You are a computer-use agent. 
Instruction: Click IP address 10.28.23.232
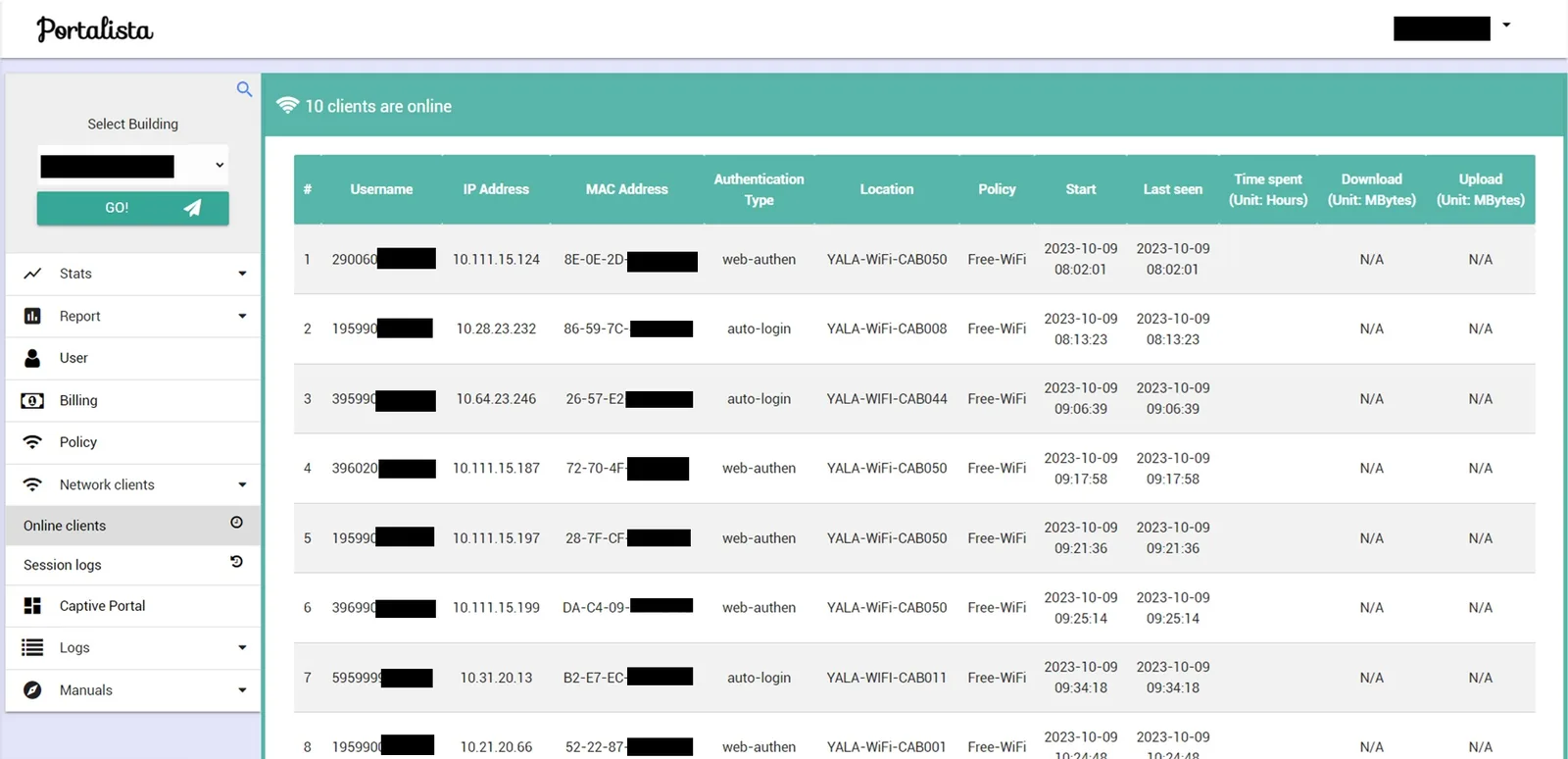[x=496, y=329]
